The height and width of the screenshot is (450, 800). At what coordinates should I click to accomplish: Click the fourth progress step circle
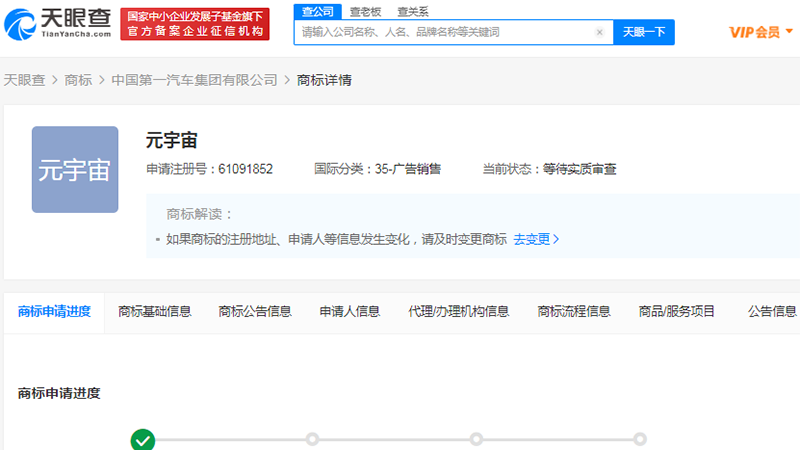pos(640,439)
